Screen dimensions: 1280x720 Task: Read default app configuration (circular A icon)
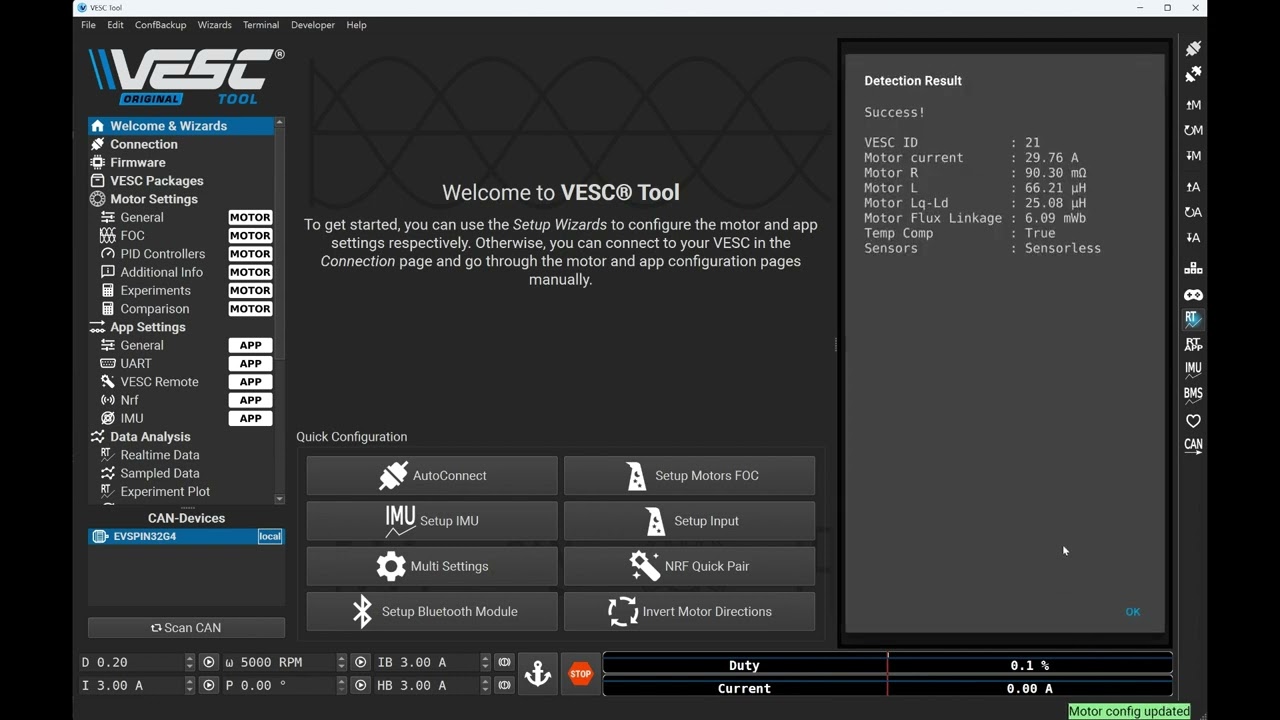tap(1193, 212)
